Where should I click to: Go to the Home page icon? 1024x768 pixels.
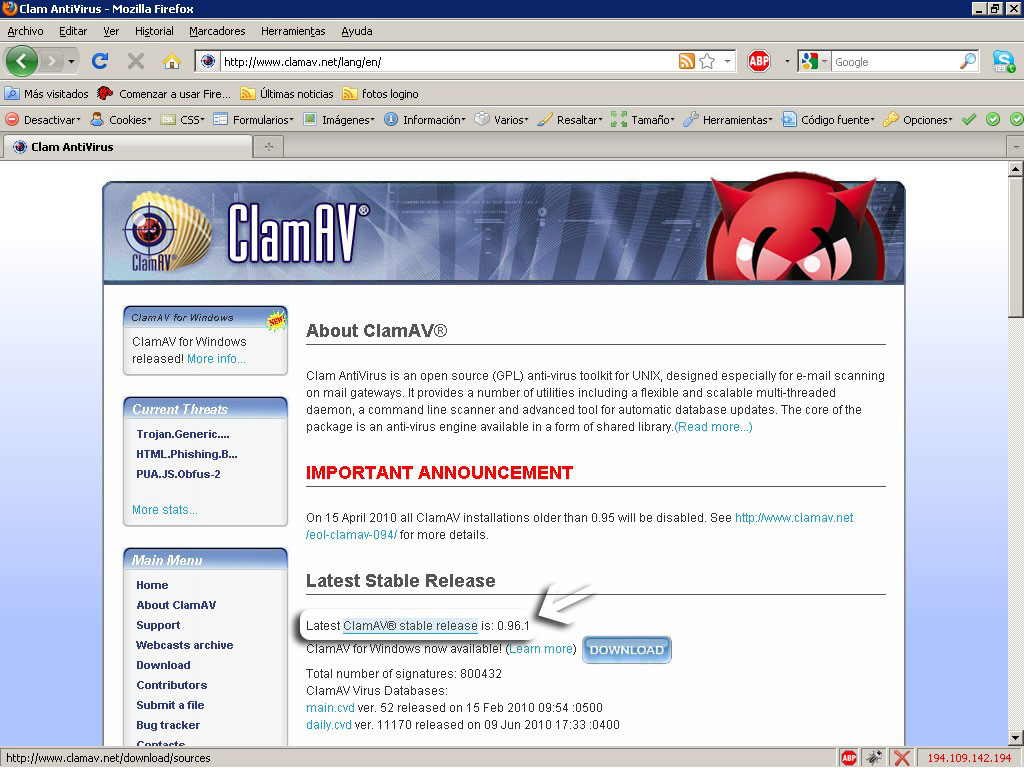coord(172,61)
